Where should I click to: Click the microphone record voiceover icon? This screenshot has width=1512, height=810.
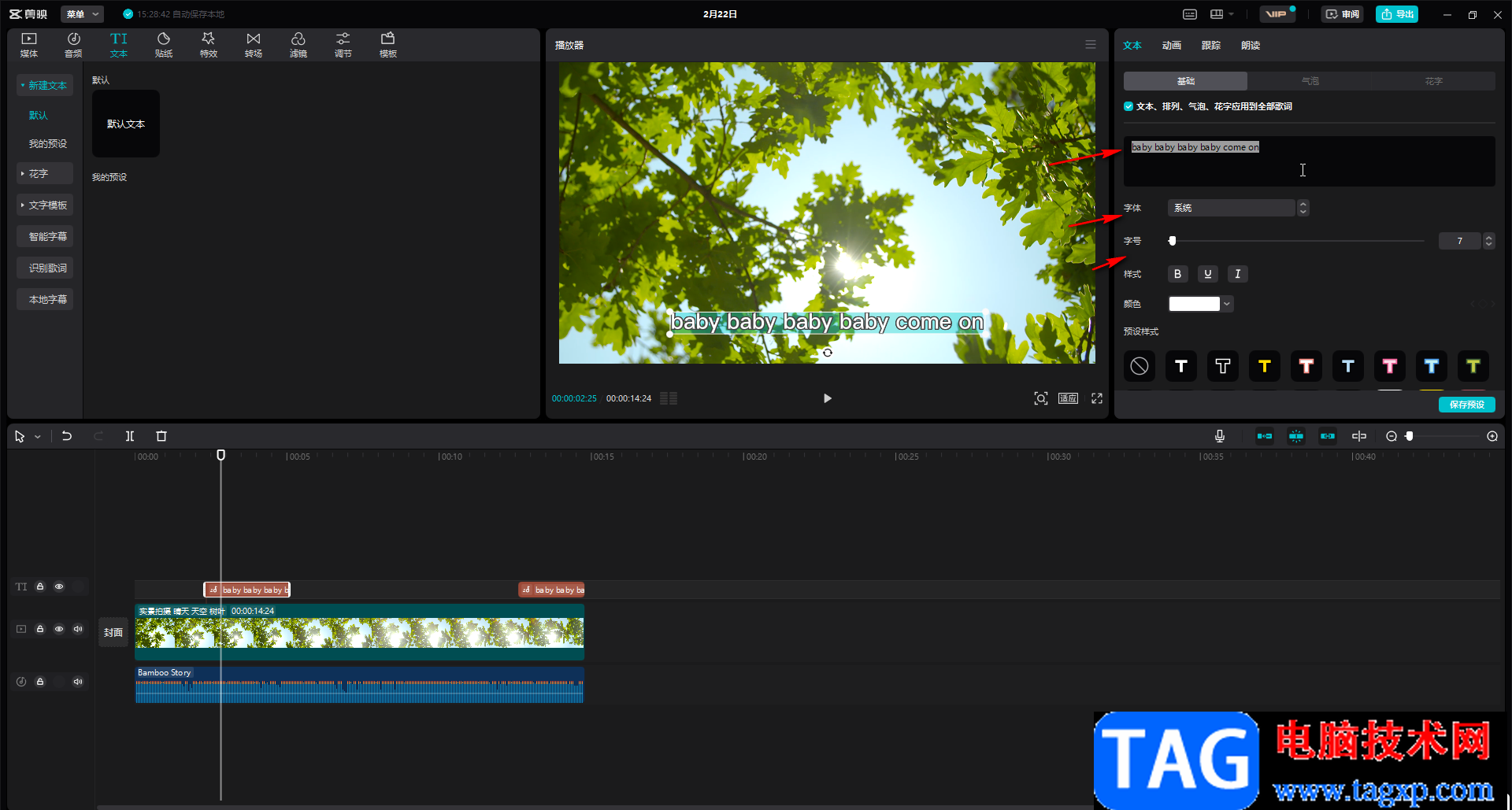point(1220,436)
